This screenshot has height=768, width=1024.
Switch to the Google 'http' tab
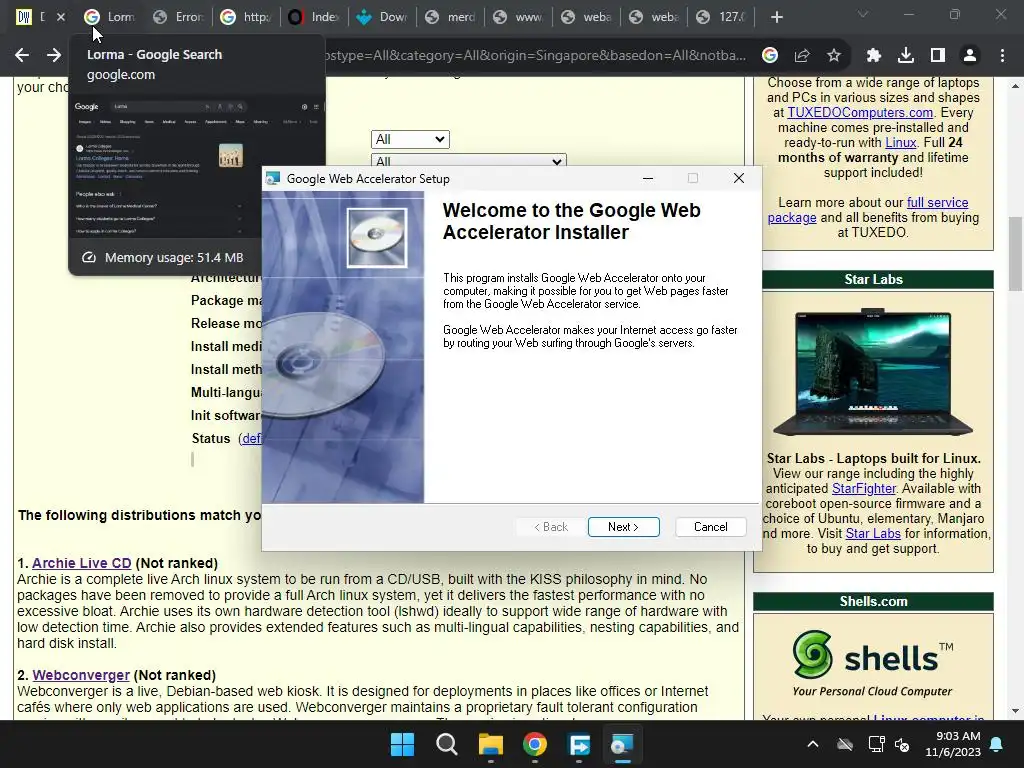point(246,17)
